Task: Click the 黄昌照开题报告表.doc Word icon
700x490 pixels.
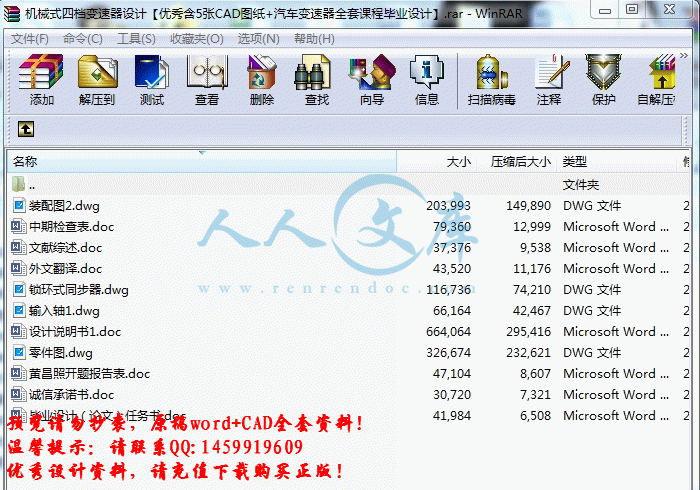Action: coord(17,373)
